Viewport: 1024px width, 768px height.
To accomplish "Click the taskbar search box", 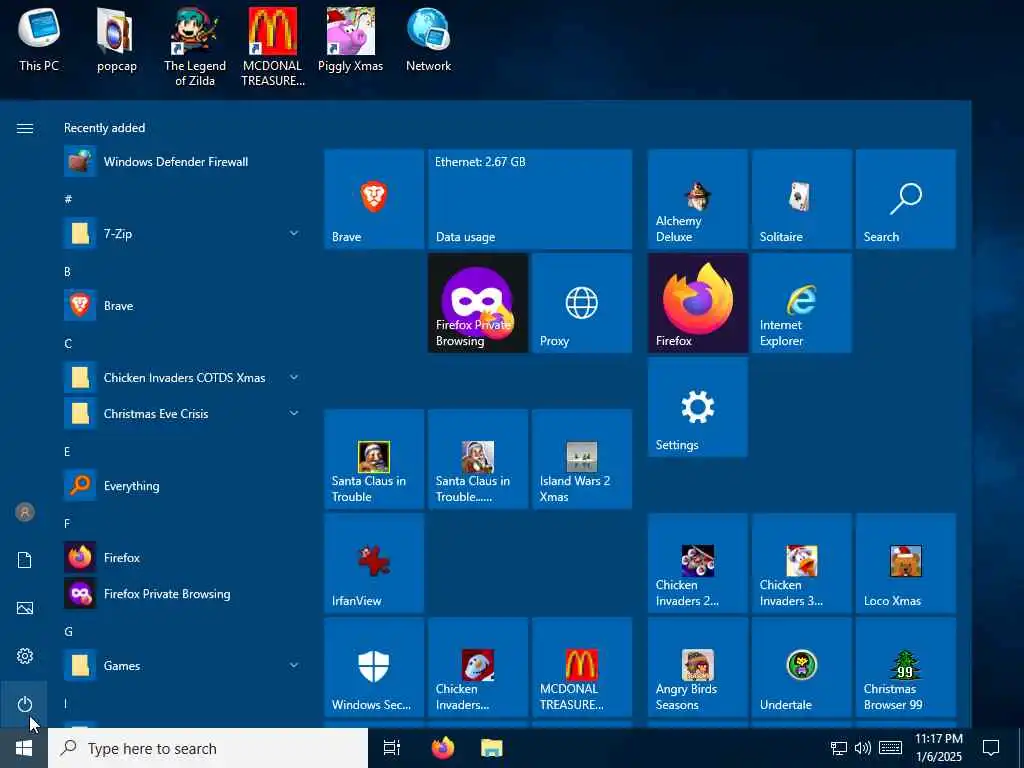I will pyautogui.click(x=208, y=748).
